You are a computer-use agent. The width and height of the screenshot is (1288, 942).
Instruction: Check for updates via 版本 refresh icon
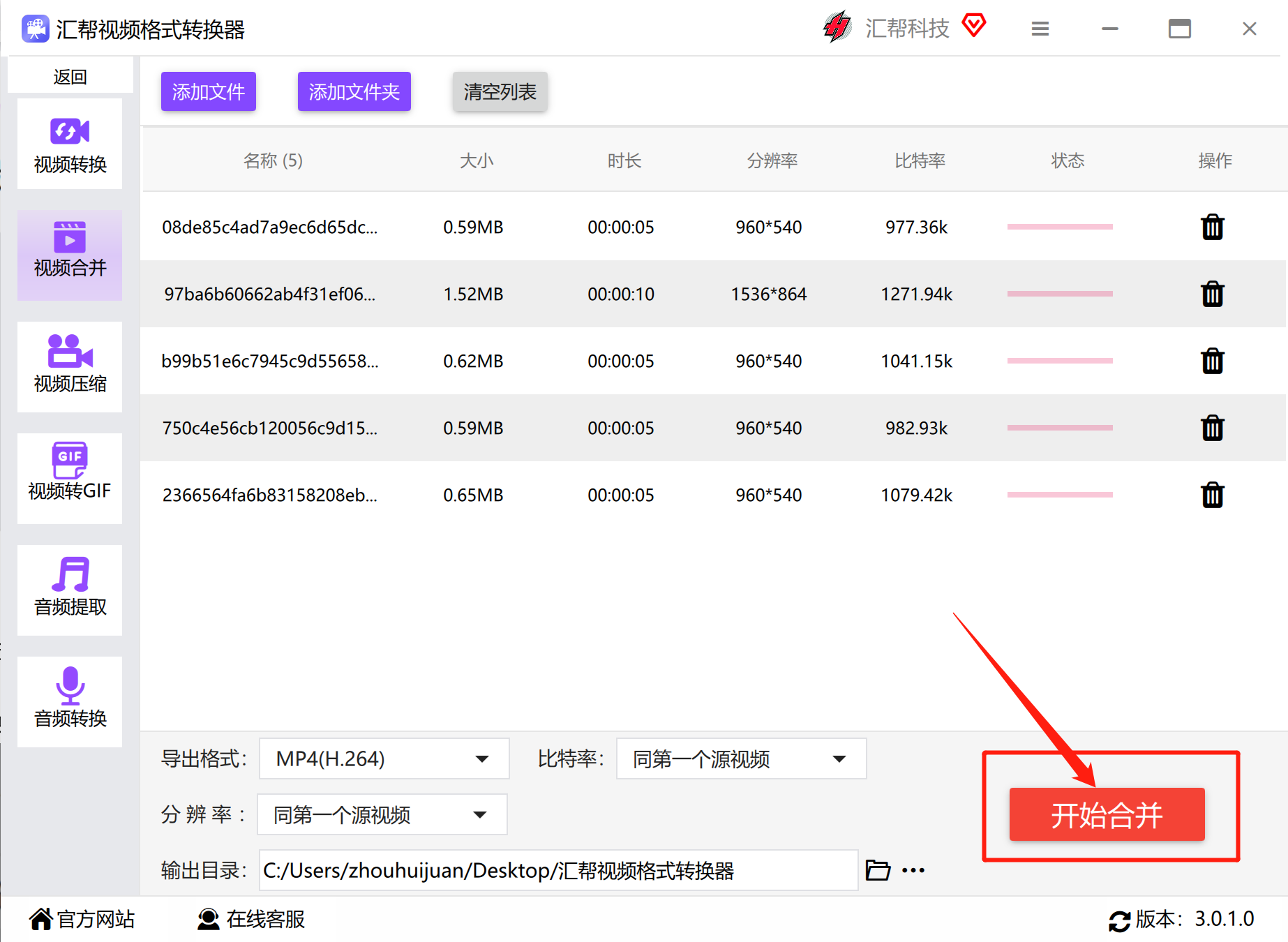coord(1119,921)
